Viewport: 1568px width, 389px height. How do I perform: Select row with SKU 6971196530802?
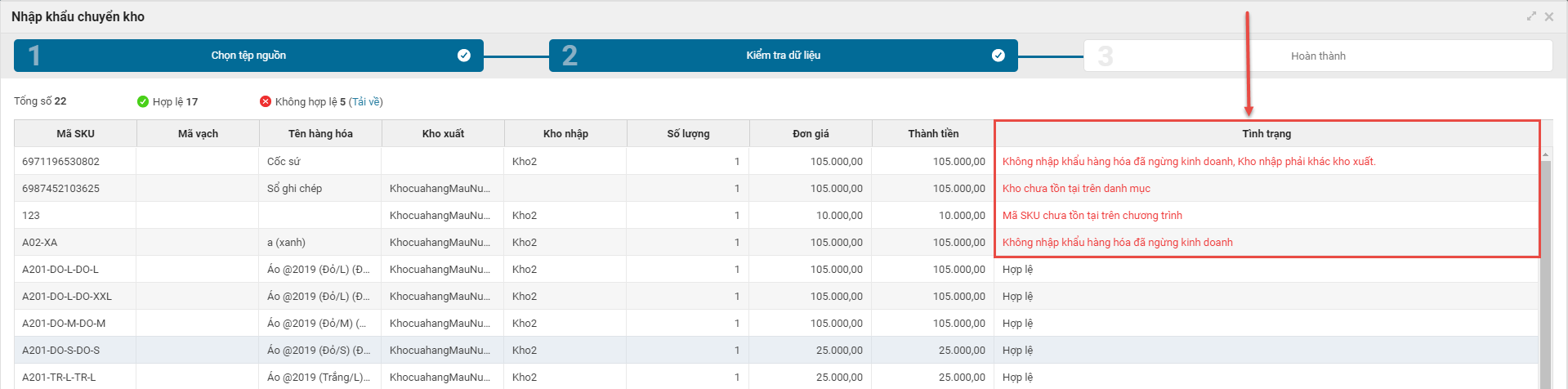click(x=776, y=161)
